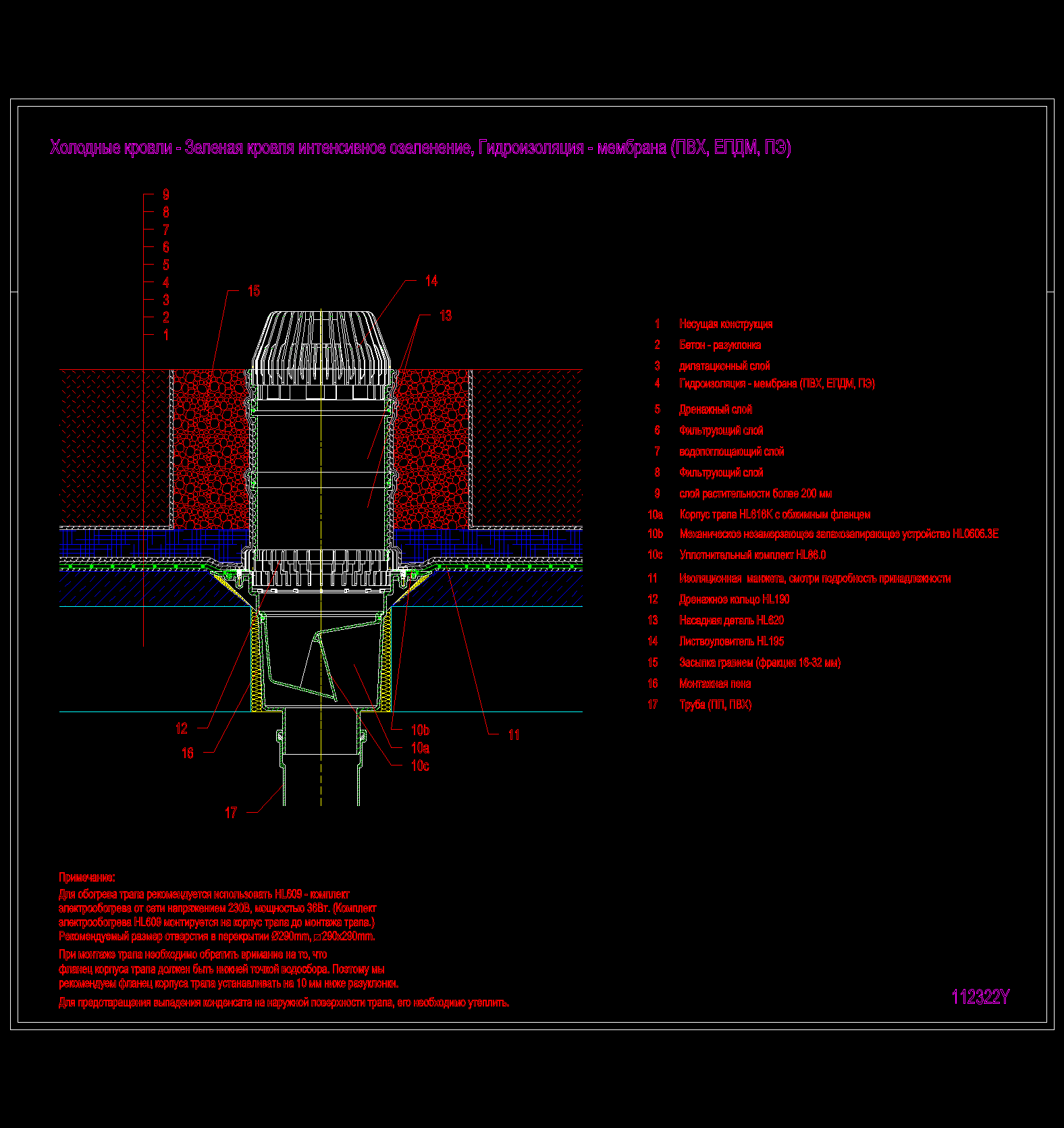Click callout number 17 beside the pipe

pos(231,813)
